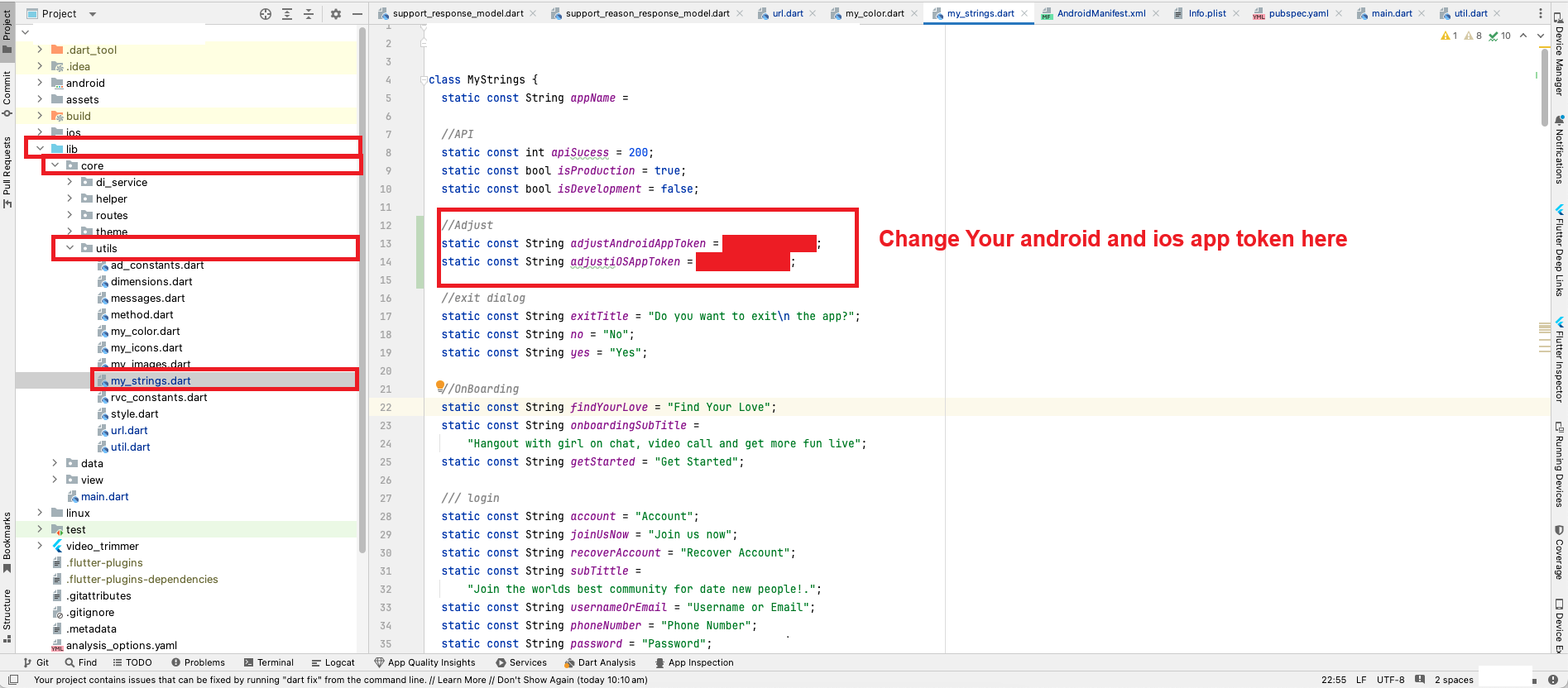Viewport: 1568px width, 688px height.
Task: Click the Collapse All icon in Project panel
Action: [309, 14]
